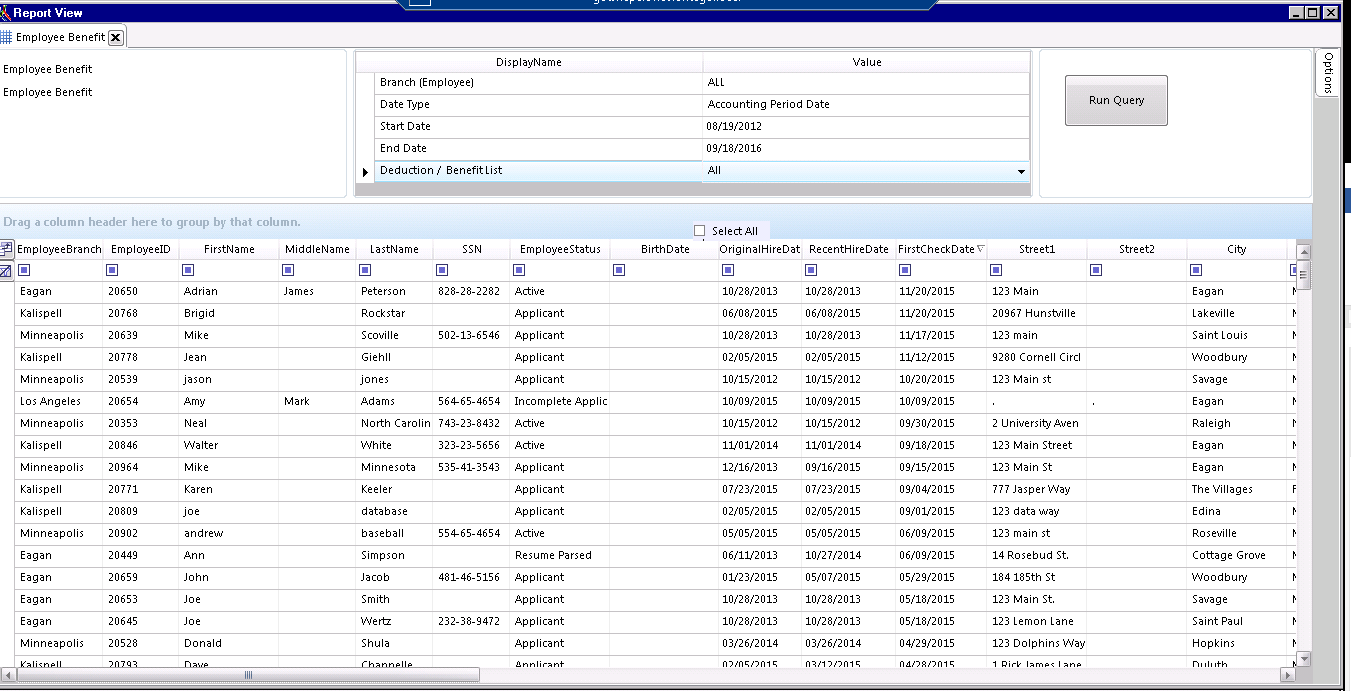Click filter icon under OriginalHireDate column
Viewport: 1351px width, 691px height.
point(728,270)
